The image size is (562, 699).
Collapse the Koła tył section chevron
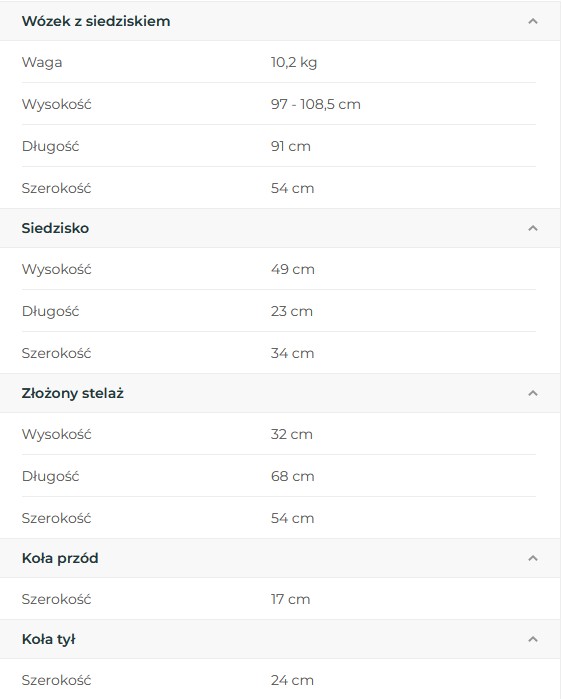(x=533, y=639)
